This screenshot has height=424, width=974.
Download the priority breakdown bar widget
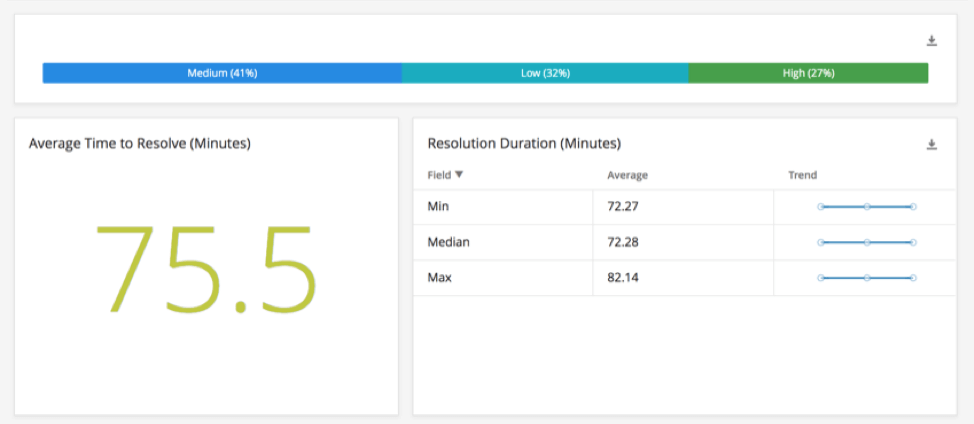click(x=931, y=41)
